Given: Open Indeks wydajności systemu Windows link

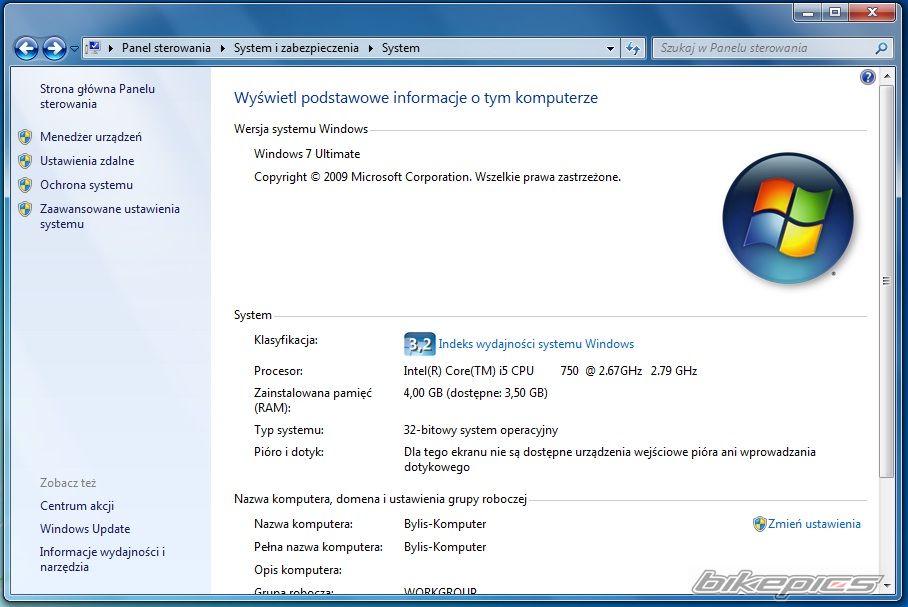Looking at the screenshot, I should pyautogui.click(x=536, y=344).
